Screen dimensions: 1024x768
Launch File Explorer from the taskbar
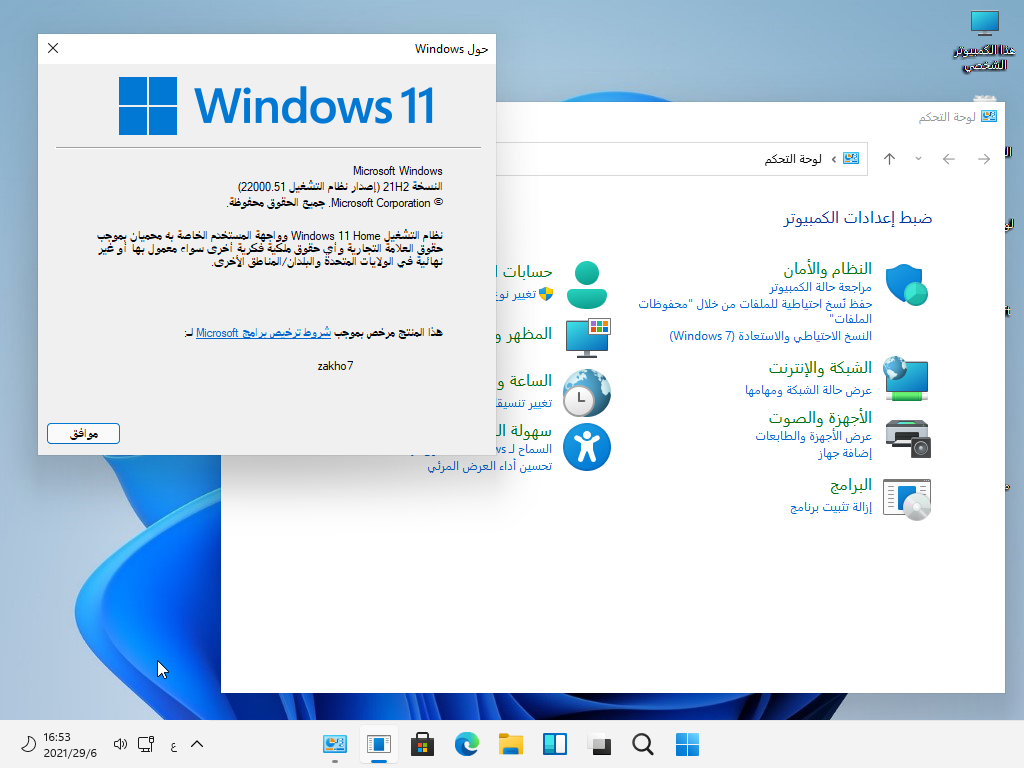(511, 744)
